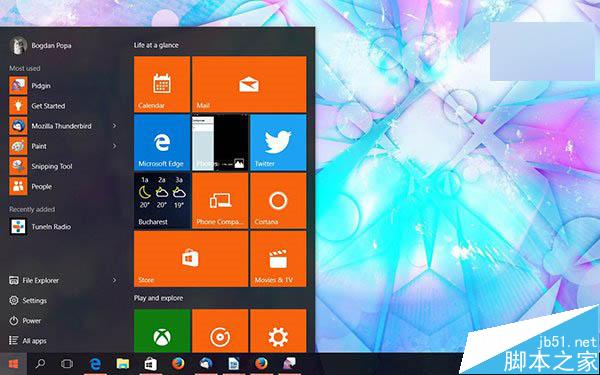The image size is (600, 375).
Task: Expand File Explorer jump list arrow
Action: click(114, 280)
